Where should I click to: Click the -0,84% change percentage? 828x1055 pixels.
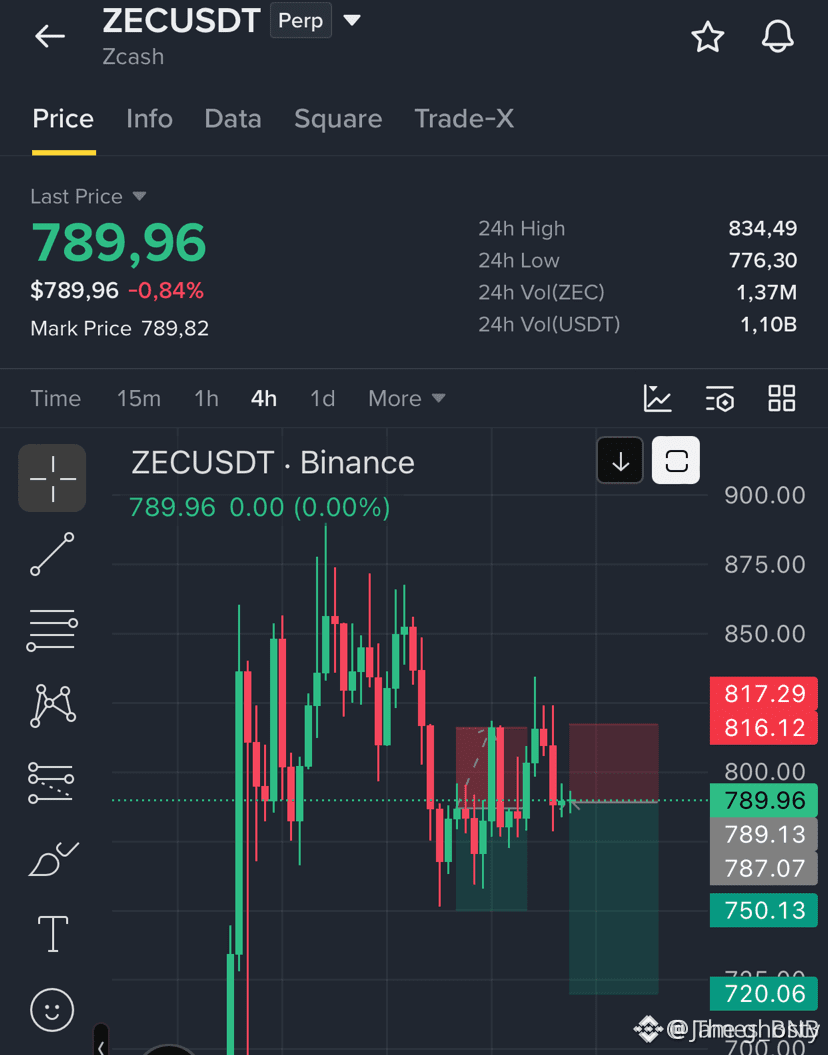(x=165, y=291)
